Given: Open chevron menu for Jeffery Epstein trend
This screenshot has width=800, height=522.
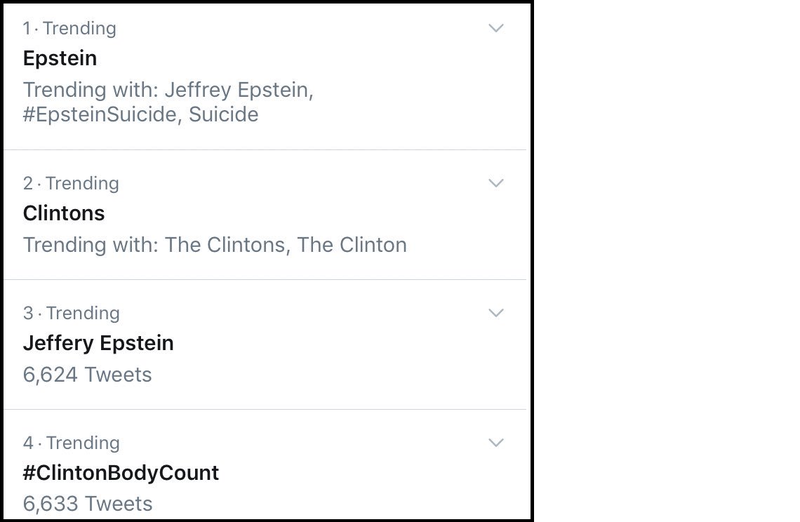Looking at the screenshot, I should click(495, 313).
